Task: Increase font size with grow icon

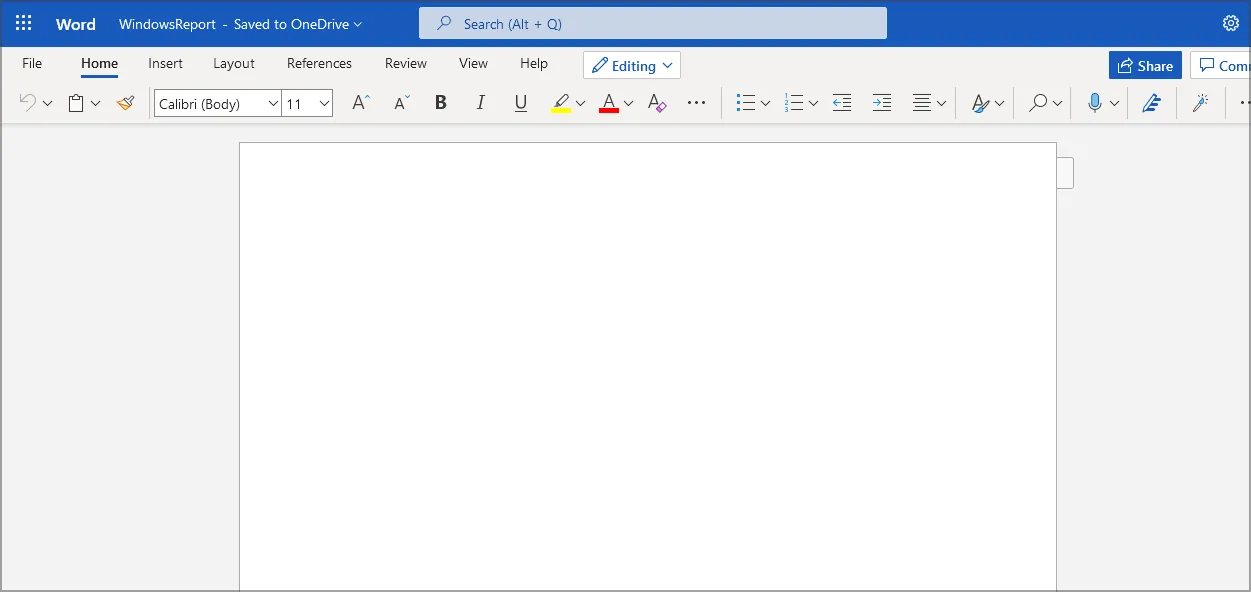Action: [x=361, y=103]
